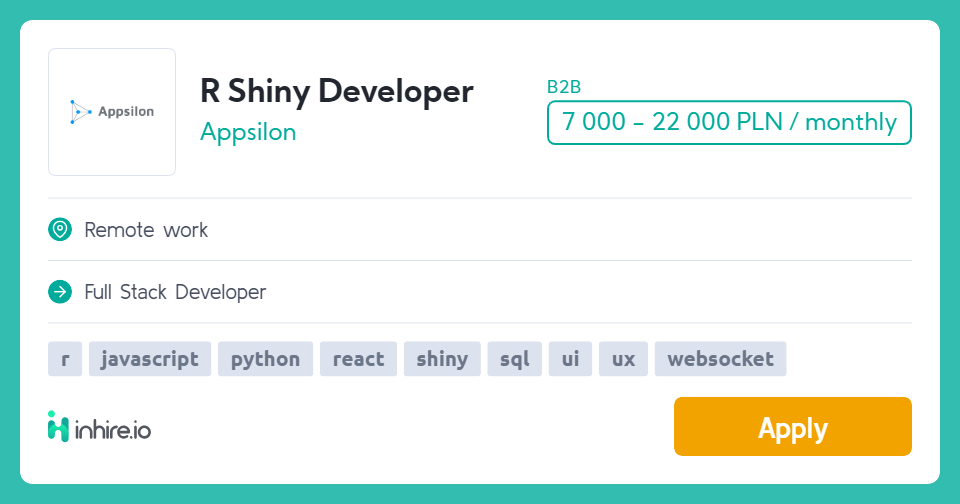Choose the 'python' skill tag
The height and width of the screenshot is (504, 960).
pos(266,359)
